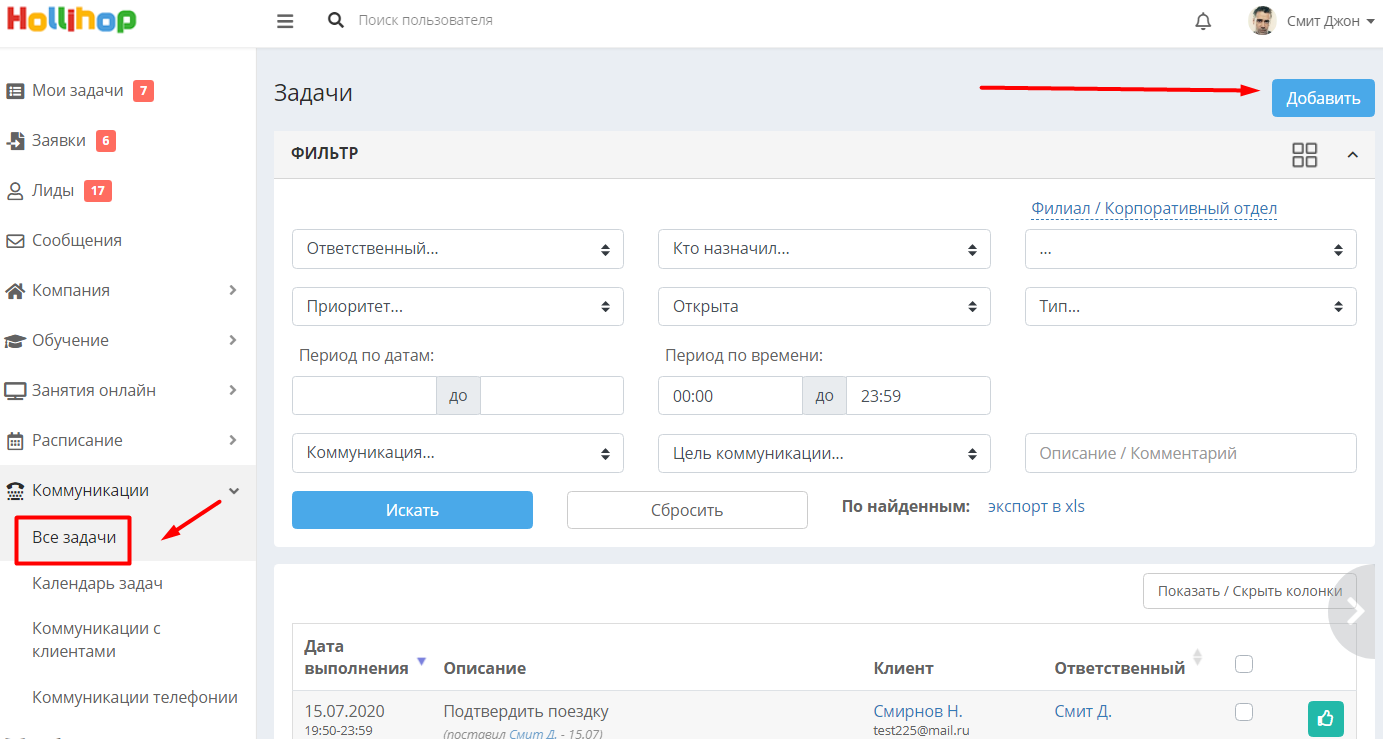Open Календарь задач submenu item
Viewport: 1383px width, 739px height.
pyautogui.click(x=97, y=583)
